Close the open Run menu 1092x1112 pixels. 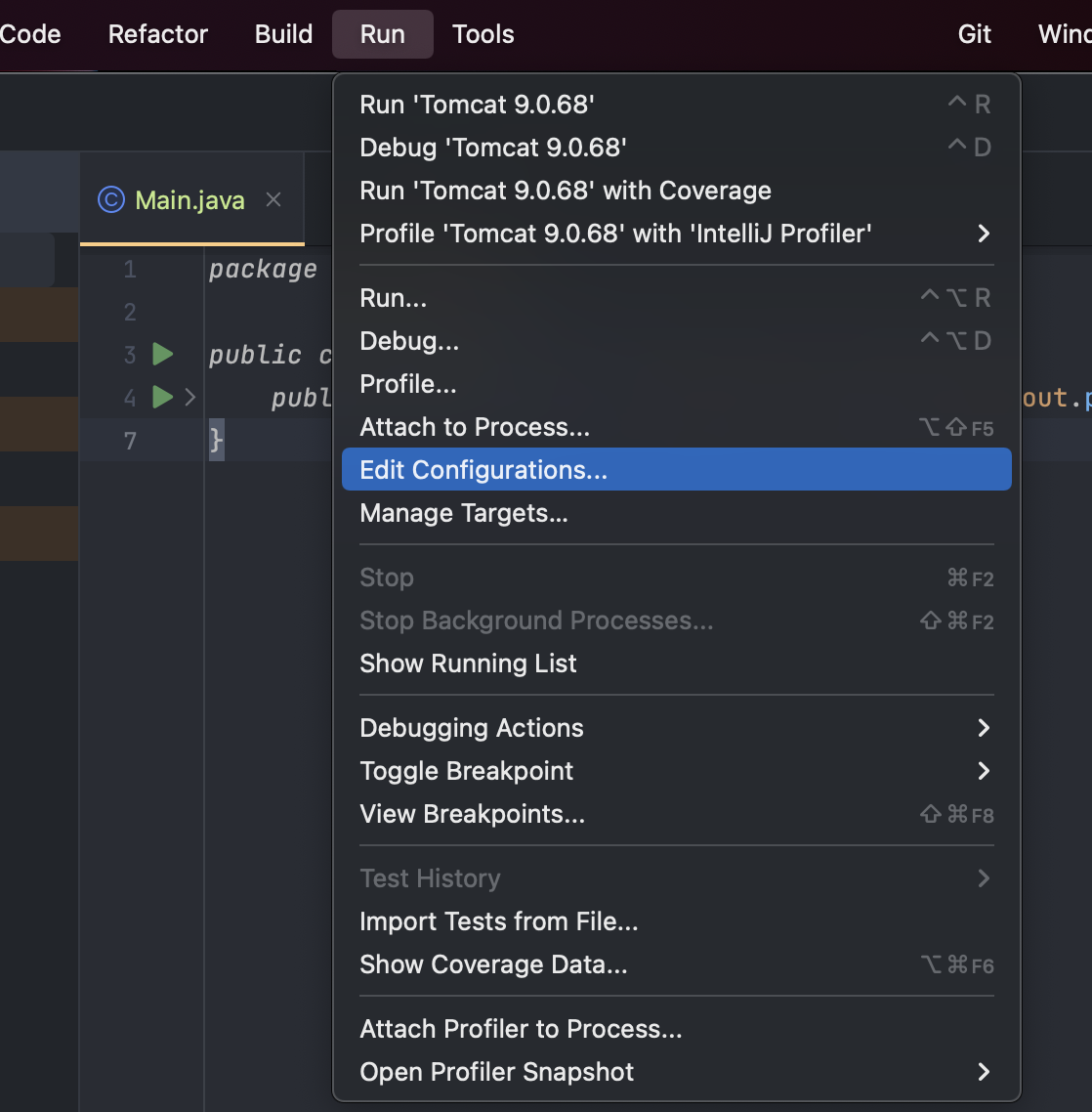[382, 34]
